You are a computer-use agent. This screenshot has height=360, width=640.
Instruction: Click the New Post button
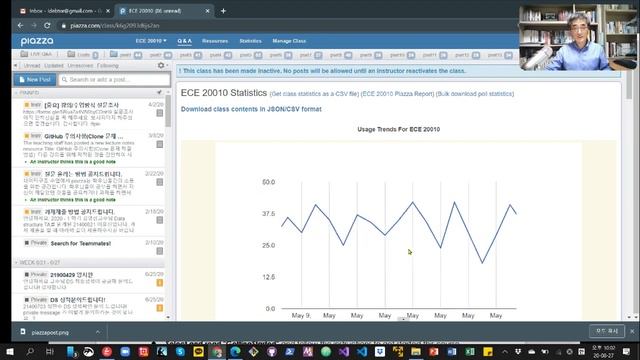(35, 80)
